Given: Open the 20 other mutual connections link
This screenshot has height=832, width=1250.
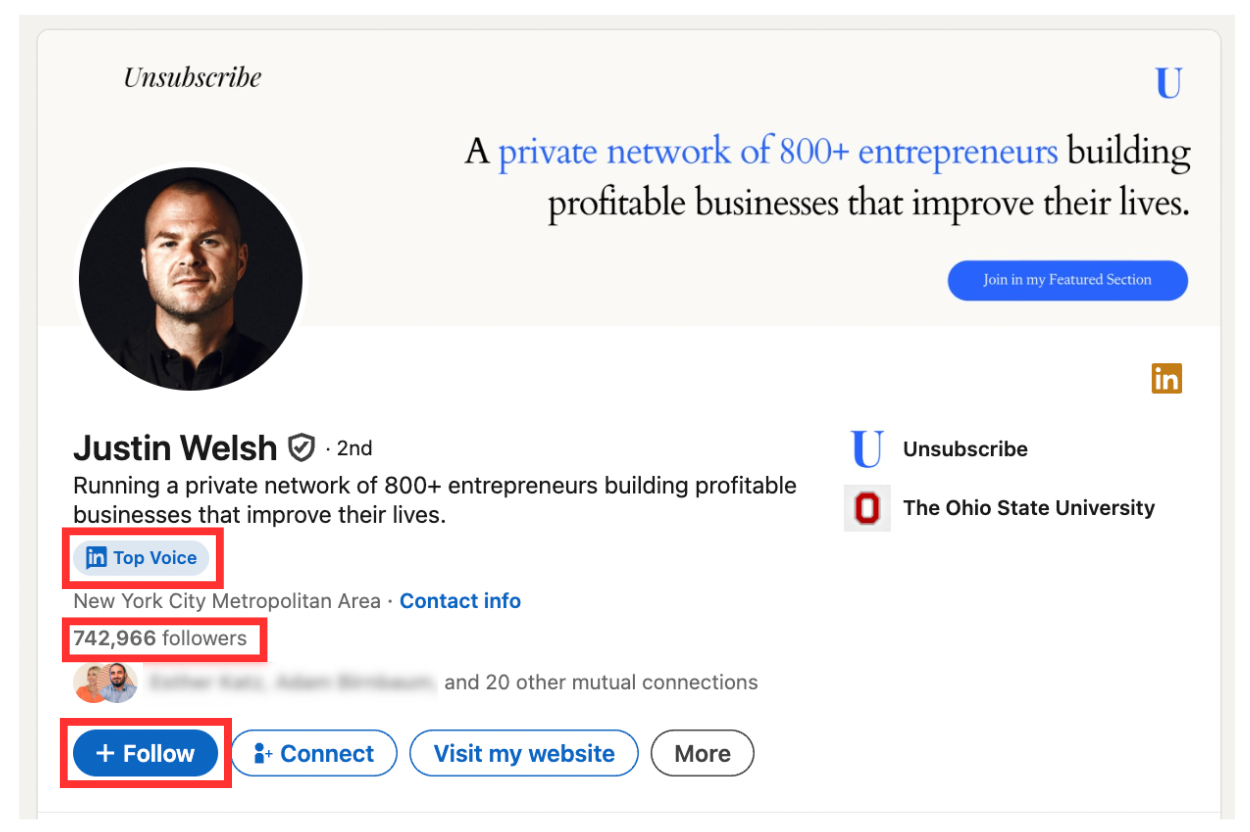Looking at the screenshot, I should (601, 683).
